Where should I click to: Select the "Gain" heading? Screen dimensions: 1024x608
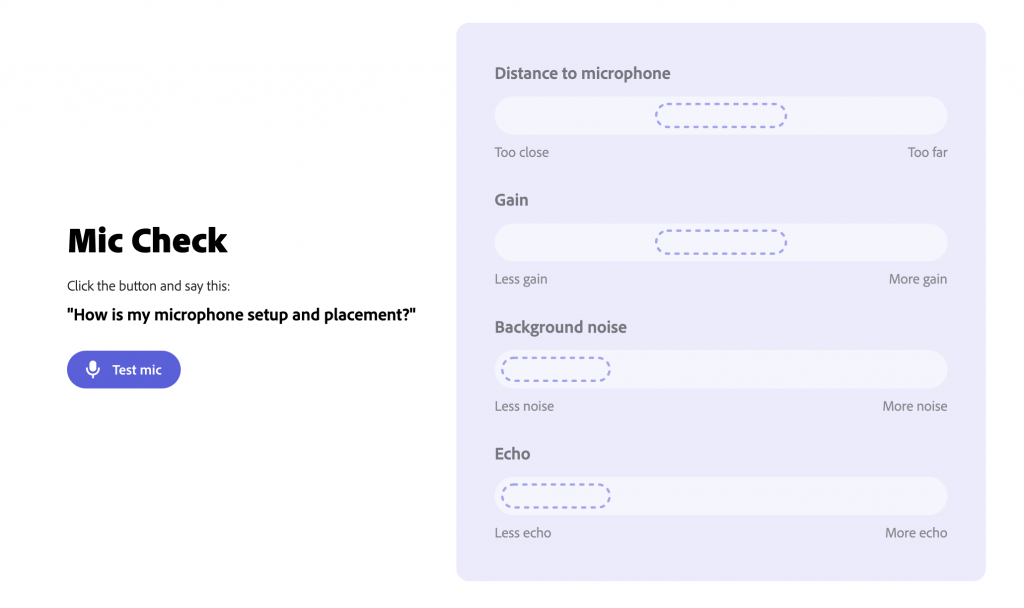click(511, 200)
